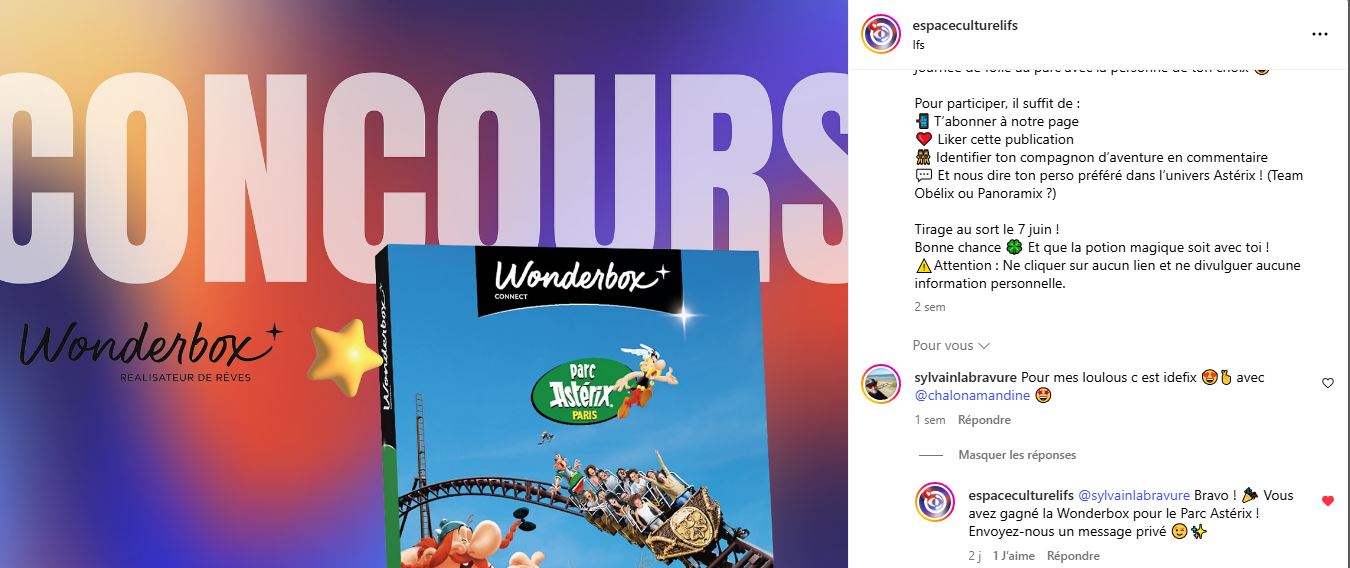Open espaceculturelifs username in post header
Image resolution: width=1350 pixels, height=568 pixels.
tap(966, 25)
